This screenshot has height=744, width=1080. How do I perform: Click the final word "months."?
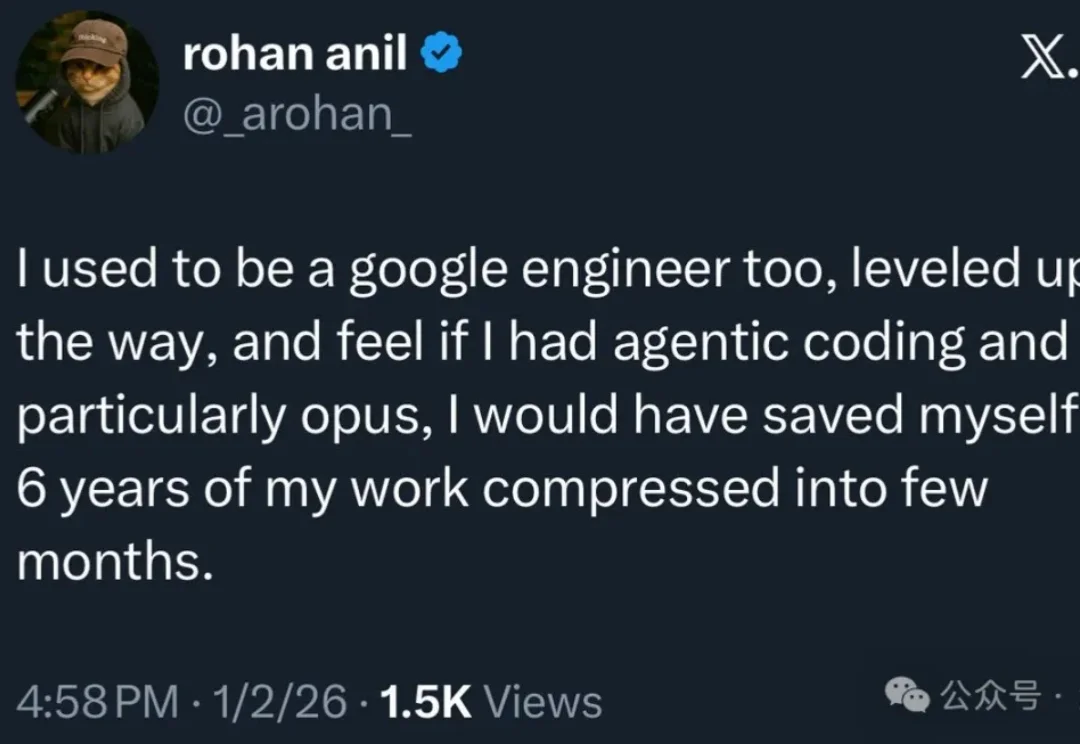[x=116, y=563]
